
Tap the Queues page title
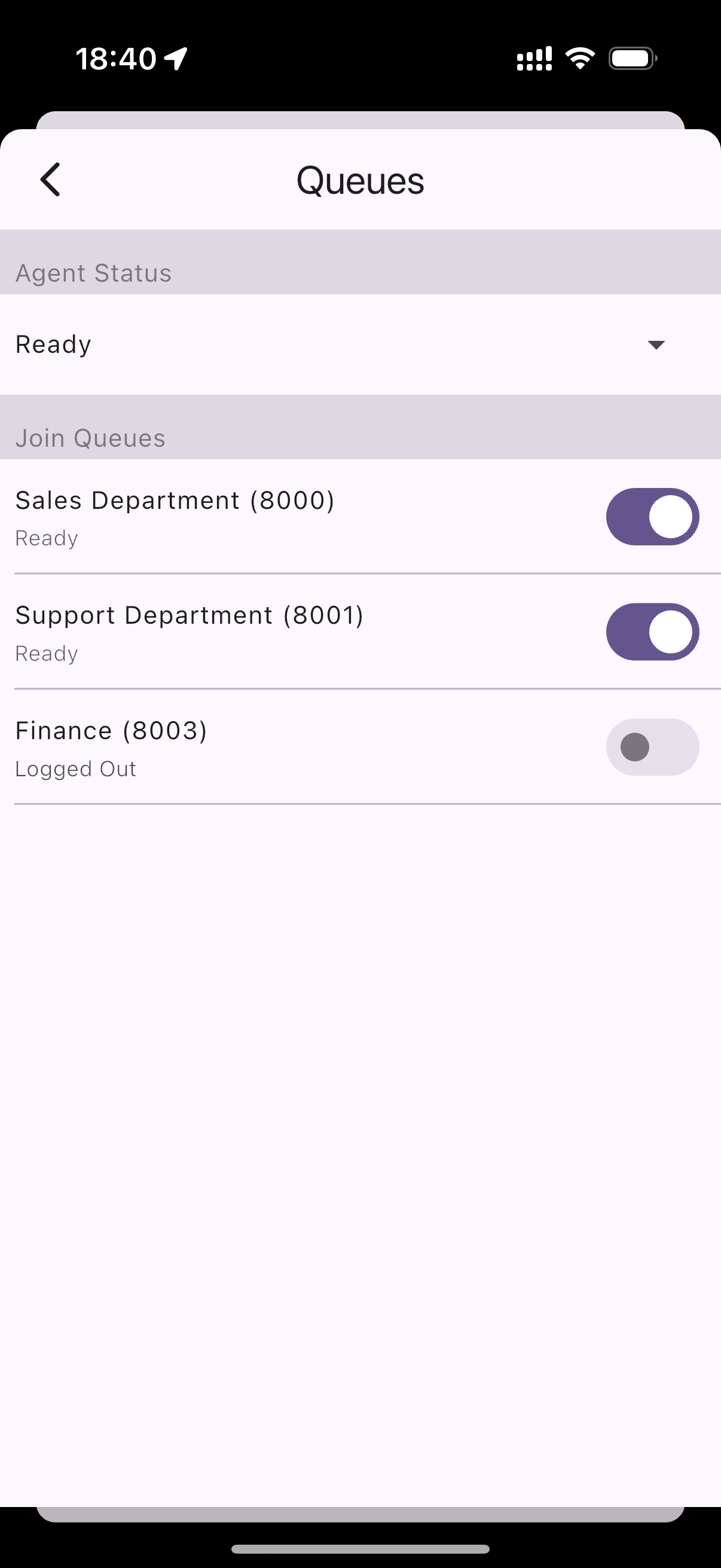pos(360,181)
